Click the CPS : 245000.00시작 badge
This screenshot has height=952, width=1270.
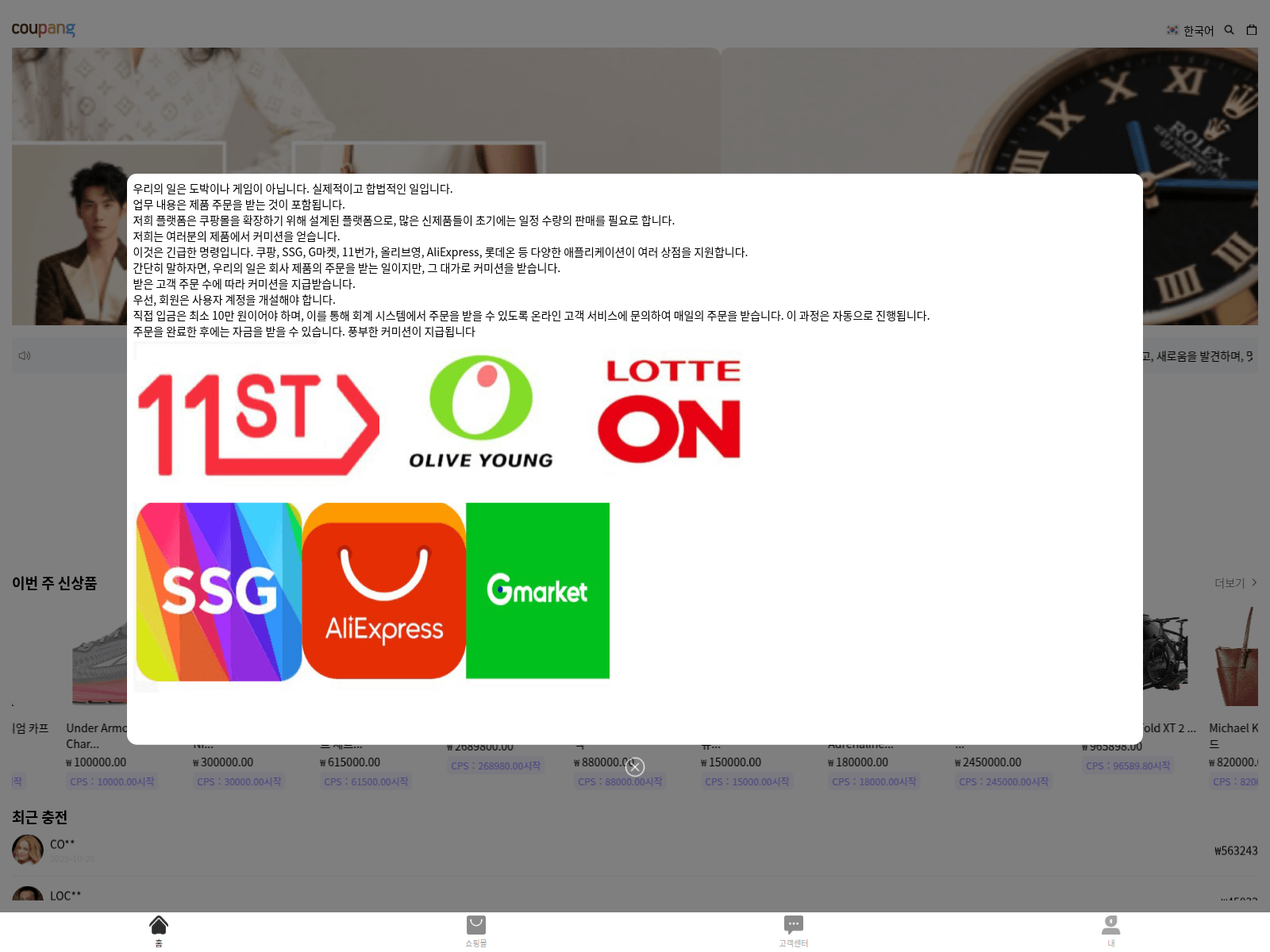pyautogui.click(x=1003, y=781)
